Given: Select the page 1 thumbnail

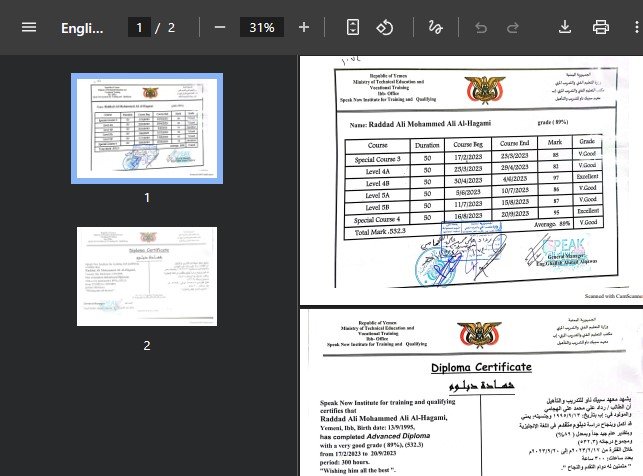Looking at the screenshot, I should [147, 128].
